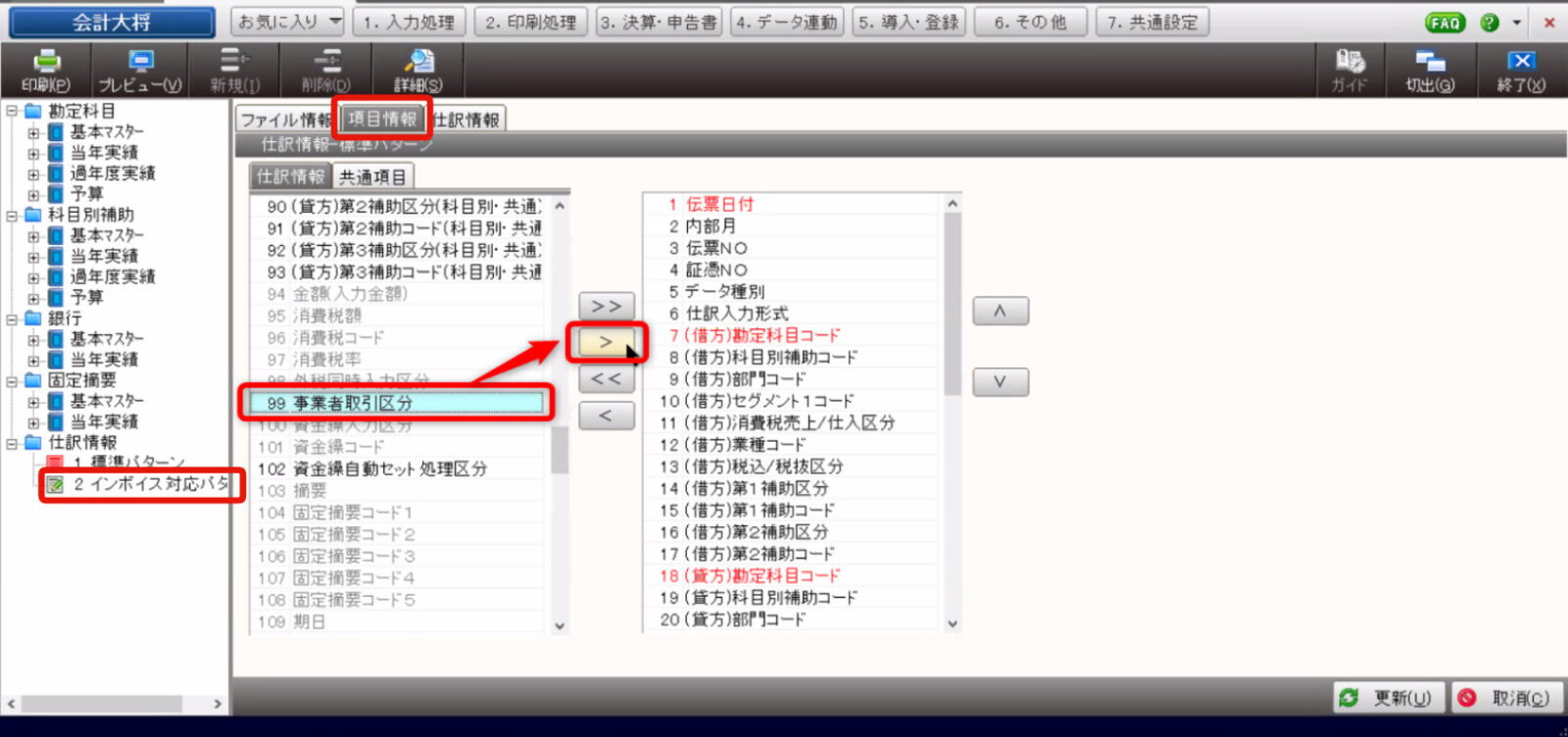Click the インボイス対応パターン document icon

coord(55,484)
